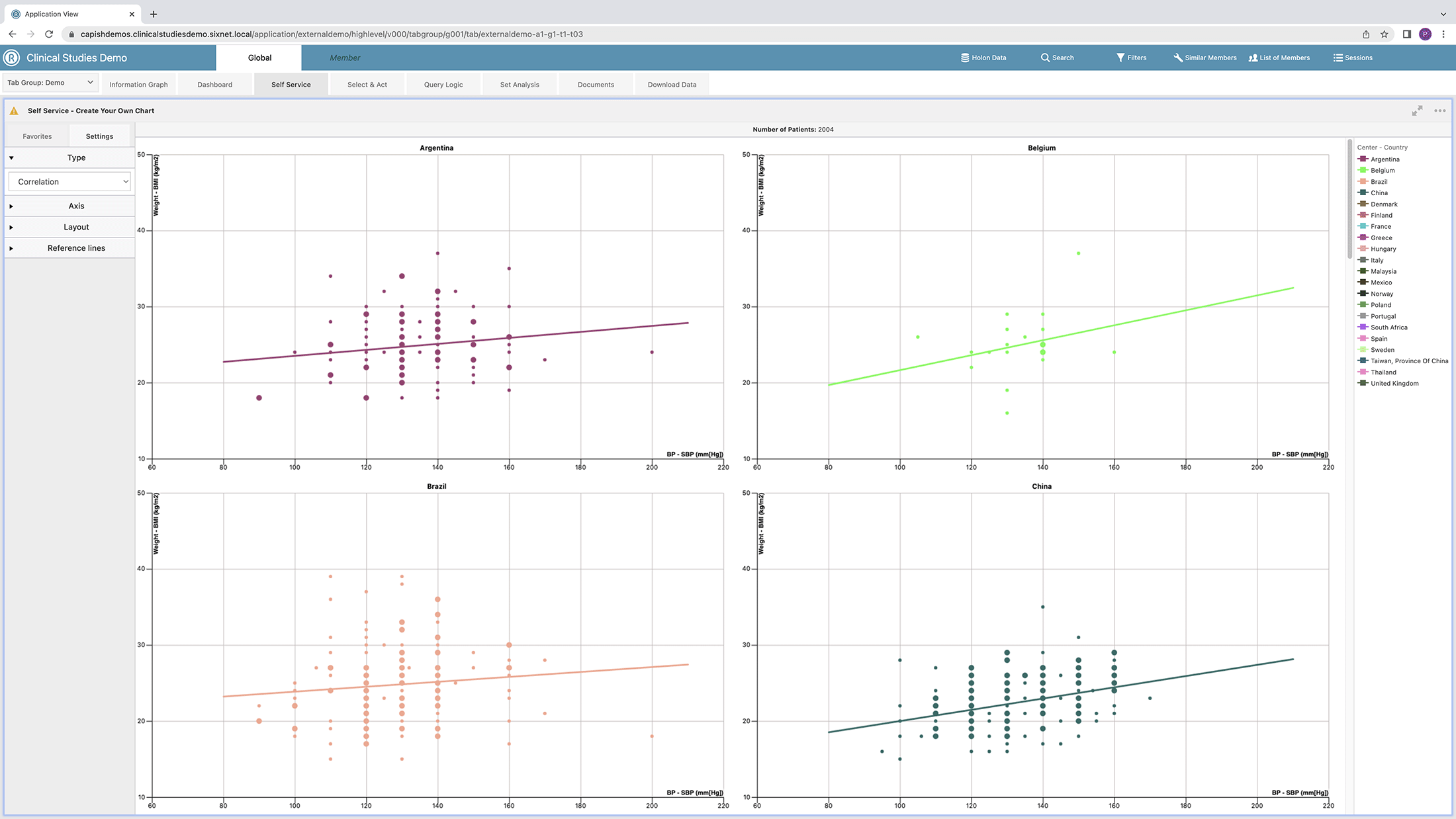This screenshot has width=1456, height=819.
Task: Open the Tab Group Demo dropdown
Action: (x=50, y=83)
